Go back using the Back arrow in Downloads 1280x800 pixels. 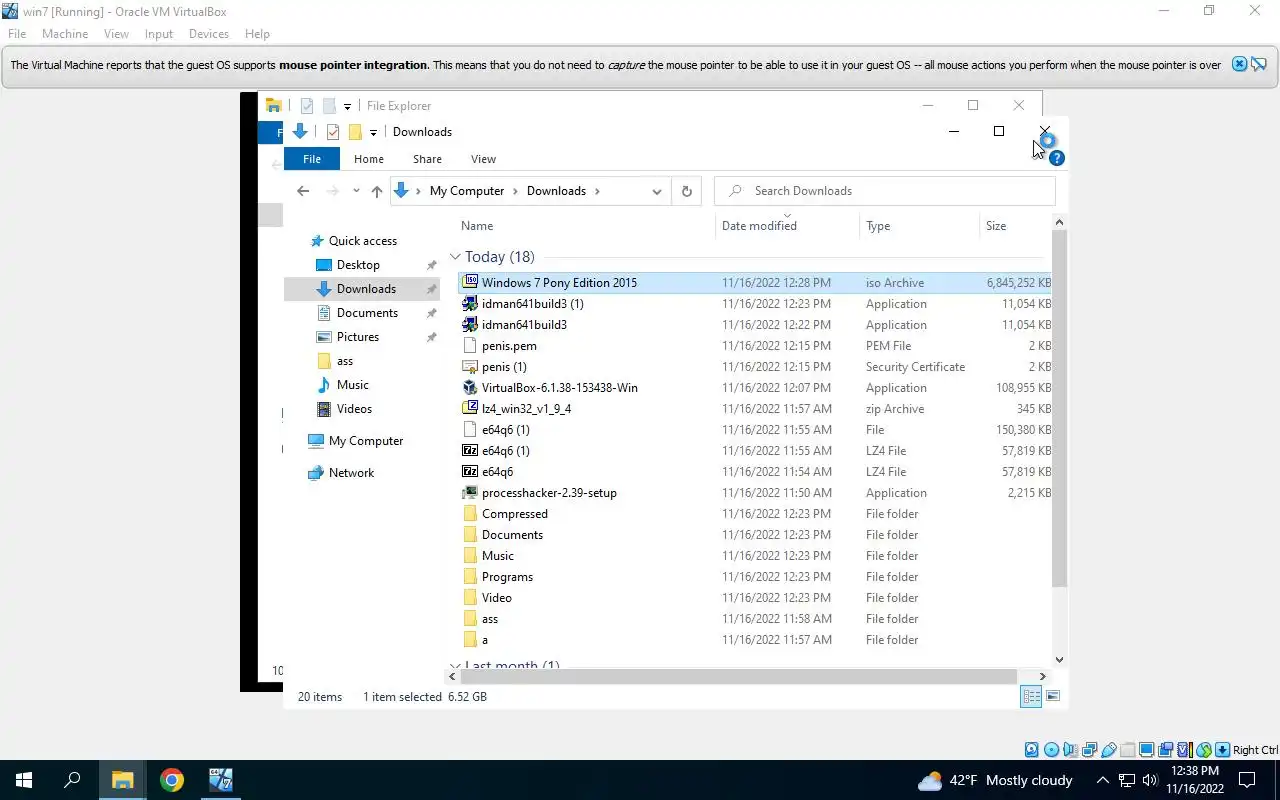pos(303,191)
